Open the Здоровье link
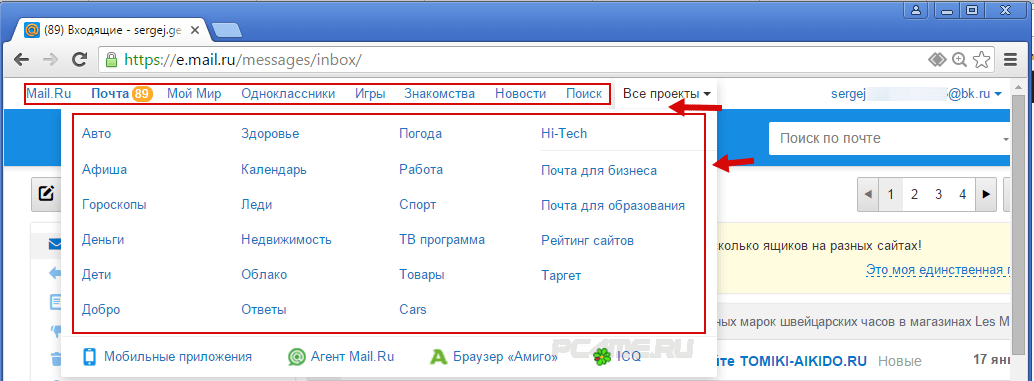Viewport: 1034px width, 381px height. point(270,134)
